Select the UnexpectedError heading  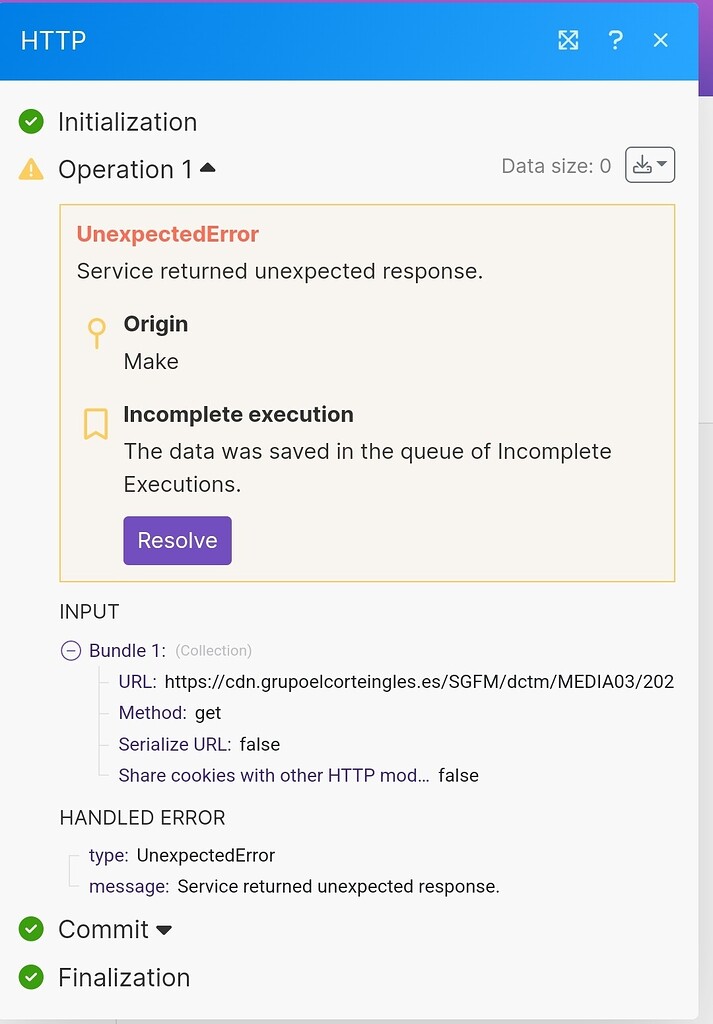point(167,234)
